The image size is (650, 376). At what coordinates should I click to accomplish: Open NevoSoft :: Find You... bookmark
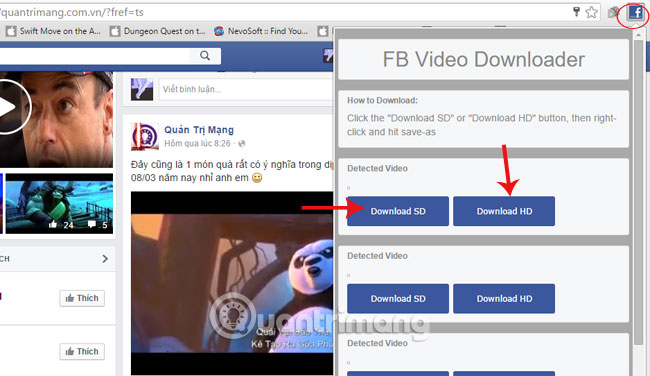[261, 31]
